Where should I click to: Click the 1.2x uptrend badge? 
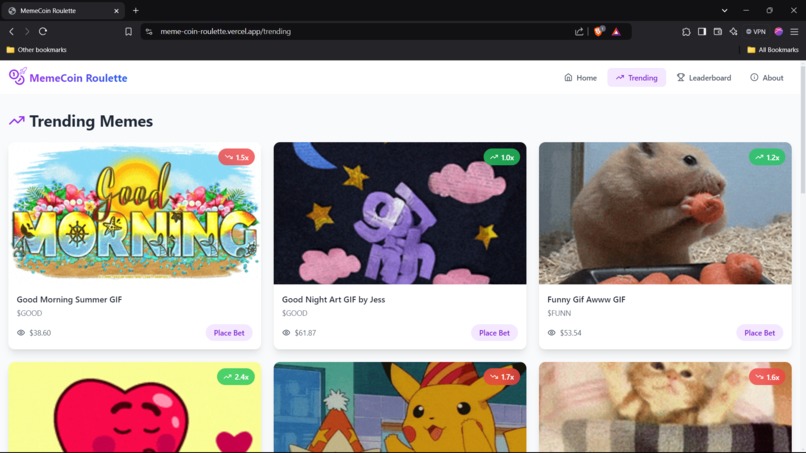click(x=767, y=157)
